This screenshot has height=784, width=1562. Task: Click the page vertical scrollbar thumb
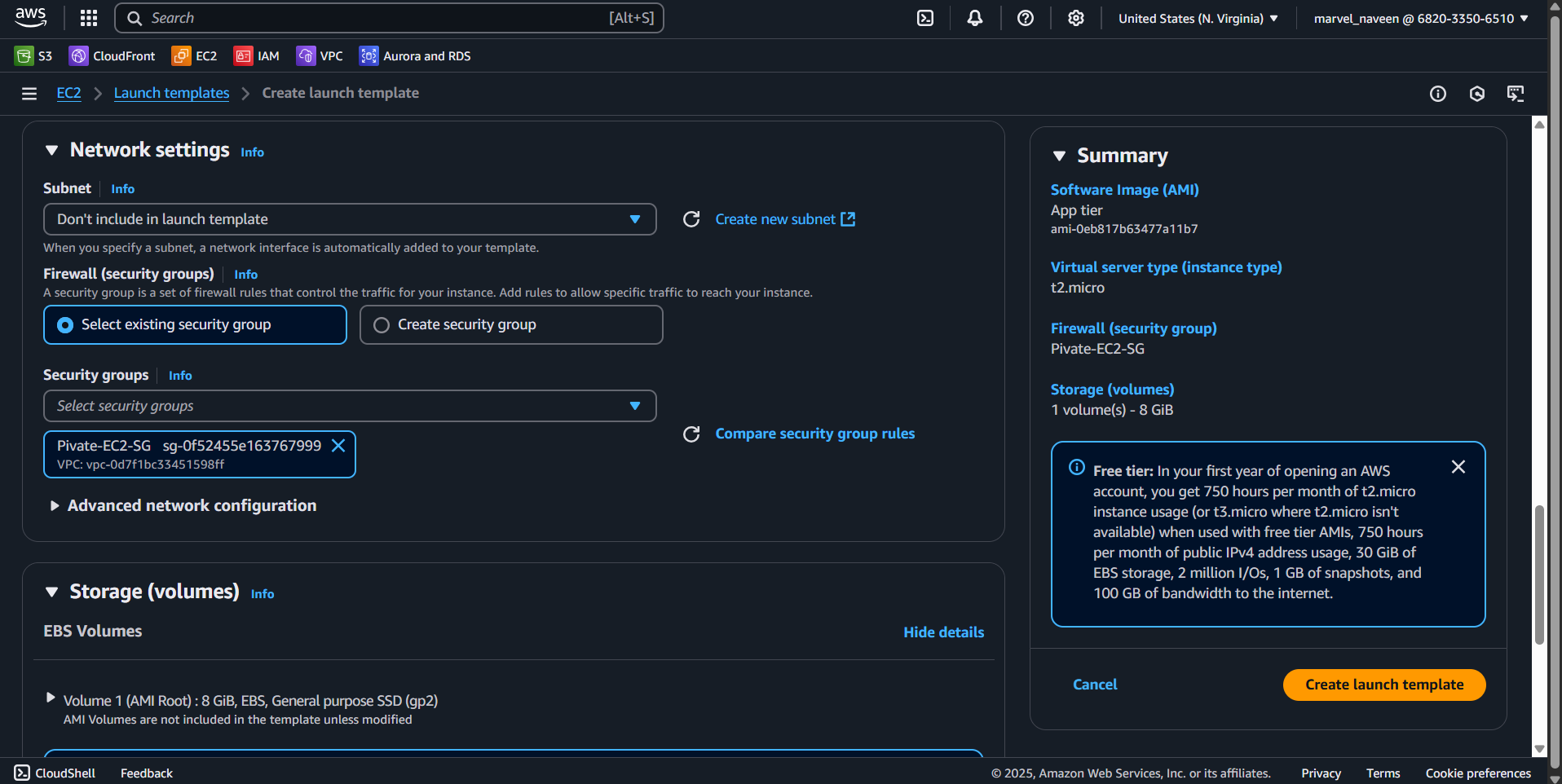[1539, 575]
